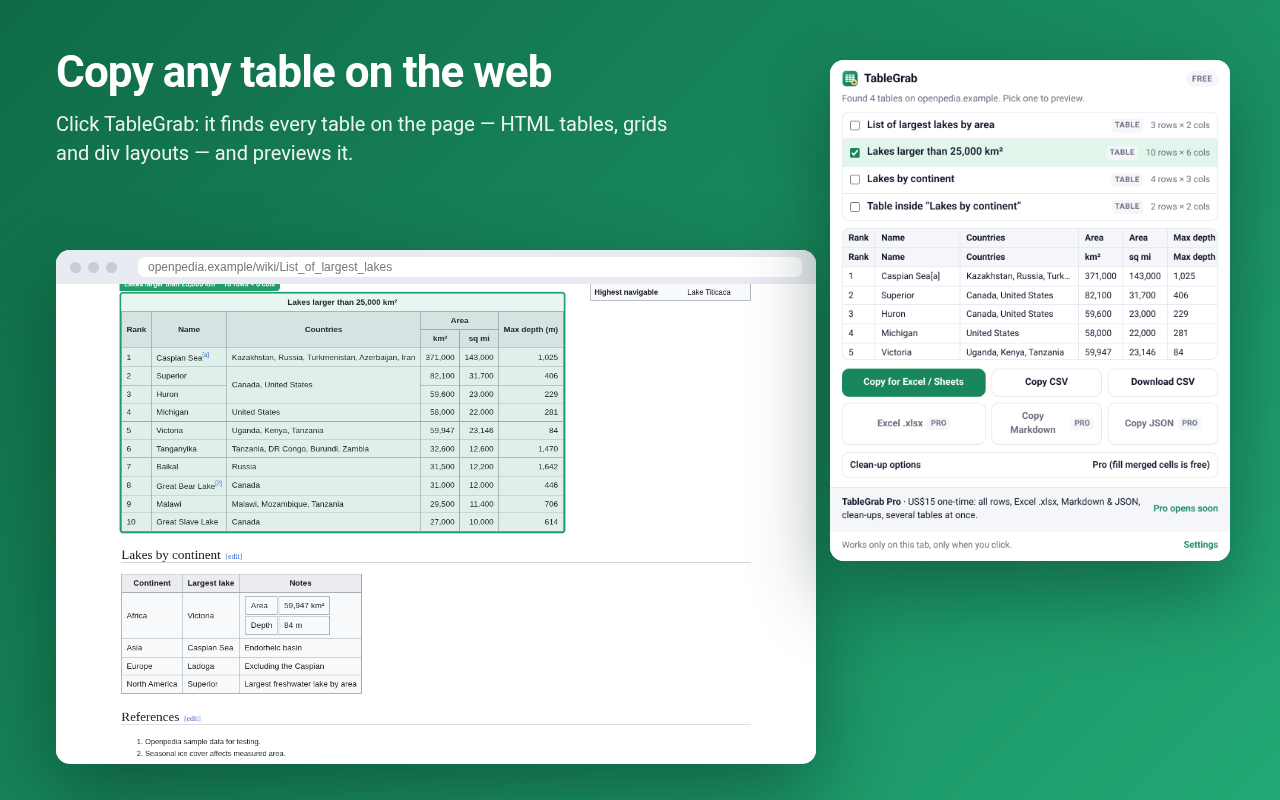Viewport: 1280px width, 800px height.
Task: Click the Copy CSV button
Action: pyautogui.click(x=1046, y=382)
